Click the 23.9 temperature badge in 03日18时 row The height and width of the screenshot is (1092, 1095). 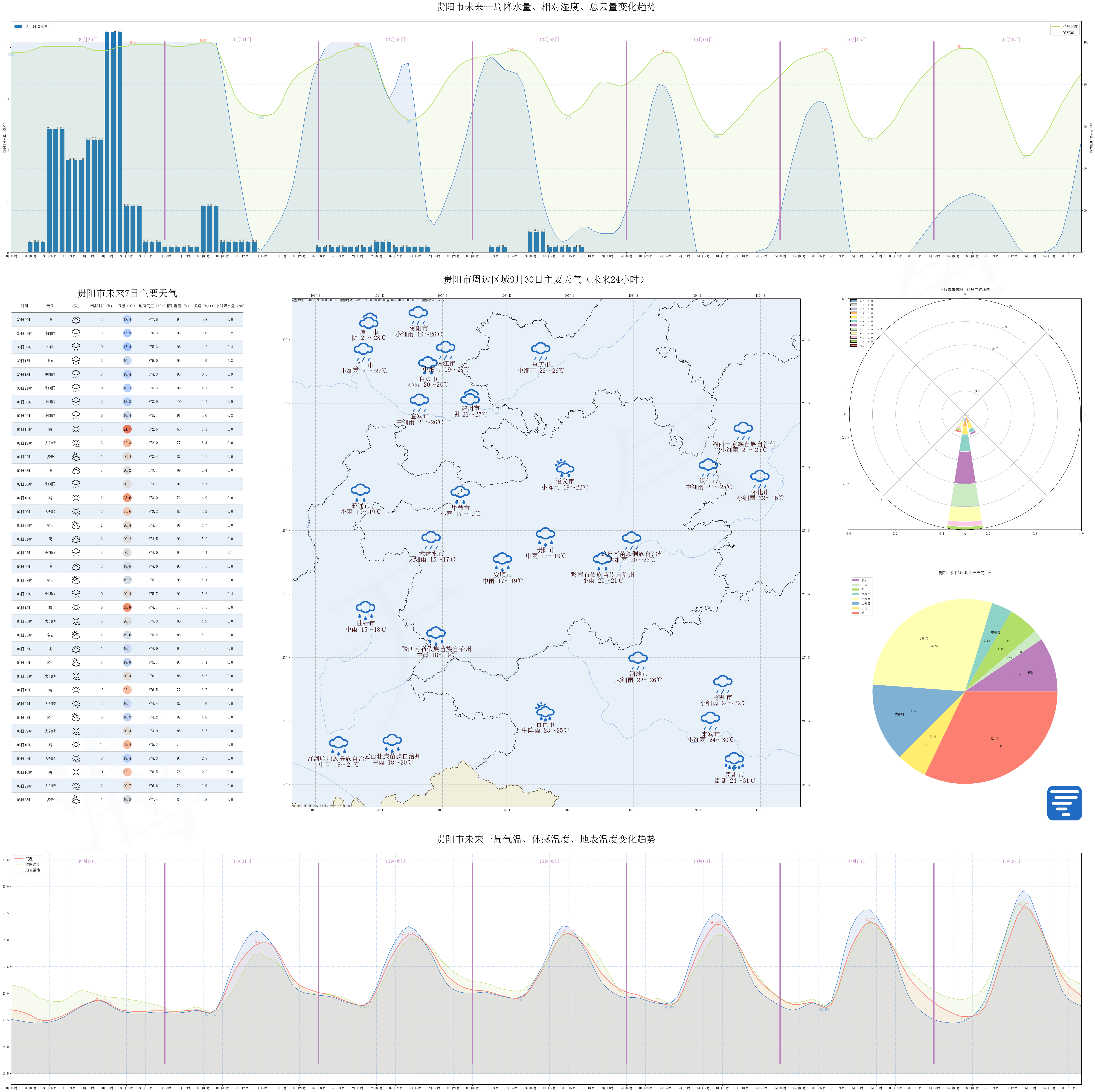(x=127, y=608)
